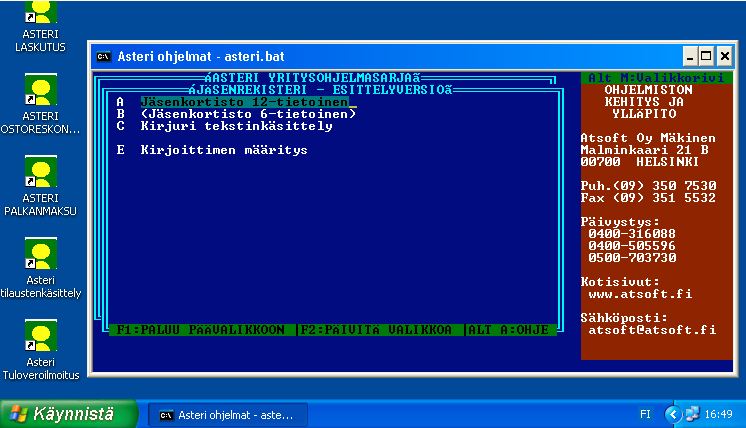
Task: Open the Asteri tilaustenkäsittely desktop icon
Action: tap(40, 268)
